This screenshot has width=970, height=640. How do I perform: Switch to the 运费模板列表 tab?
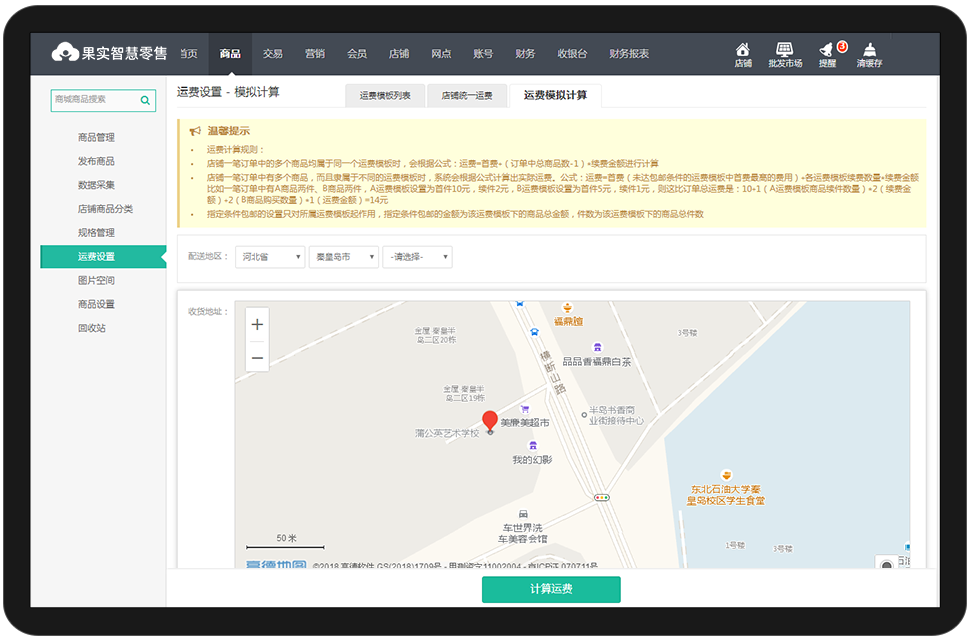pyautogui.click(x=387, y=95)
